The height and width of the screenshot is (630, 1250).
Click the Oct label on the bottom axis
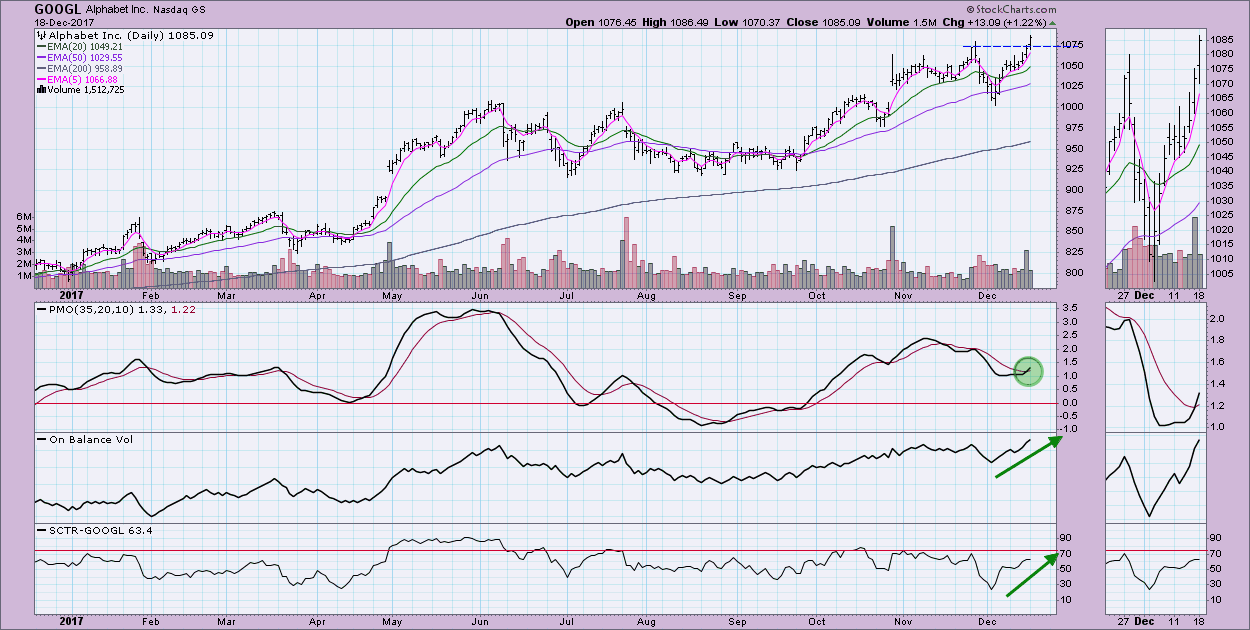[817, 620]
